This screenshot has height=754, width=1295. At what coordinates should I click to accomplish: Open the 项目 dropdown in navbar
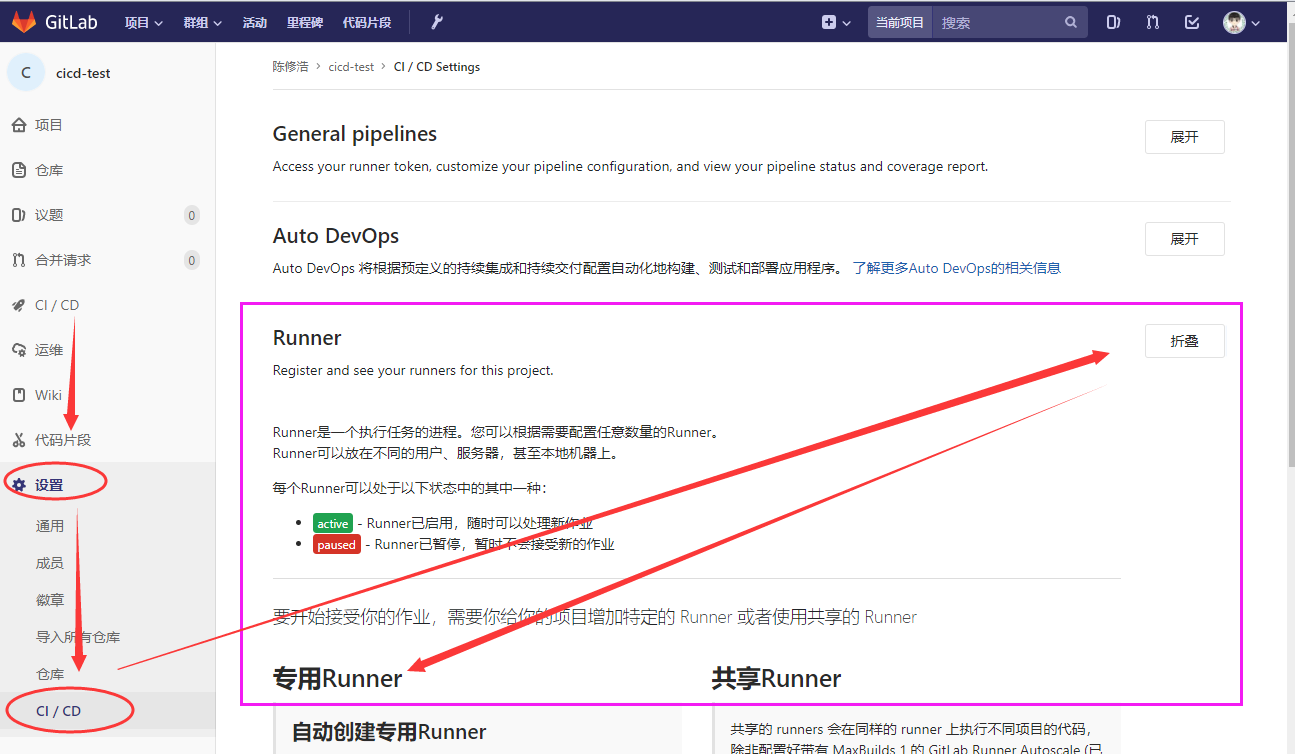(x=143, y=22)
